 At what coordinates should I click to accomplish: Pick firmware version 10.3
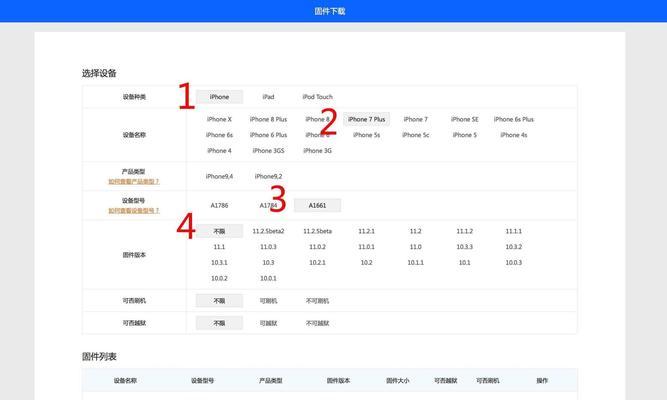268,263
